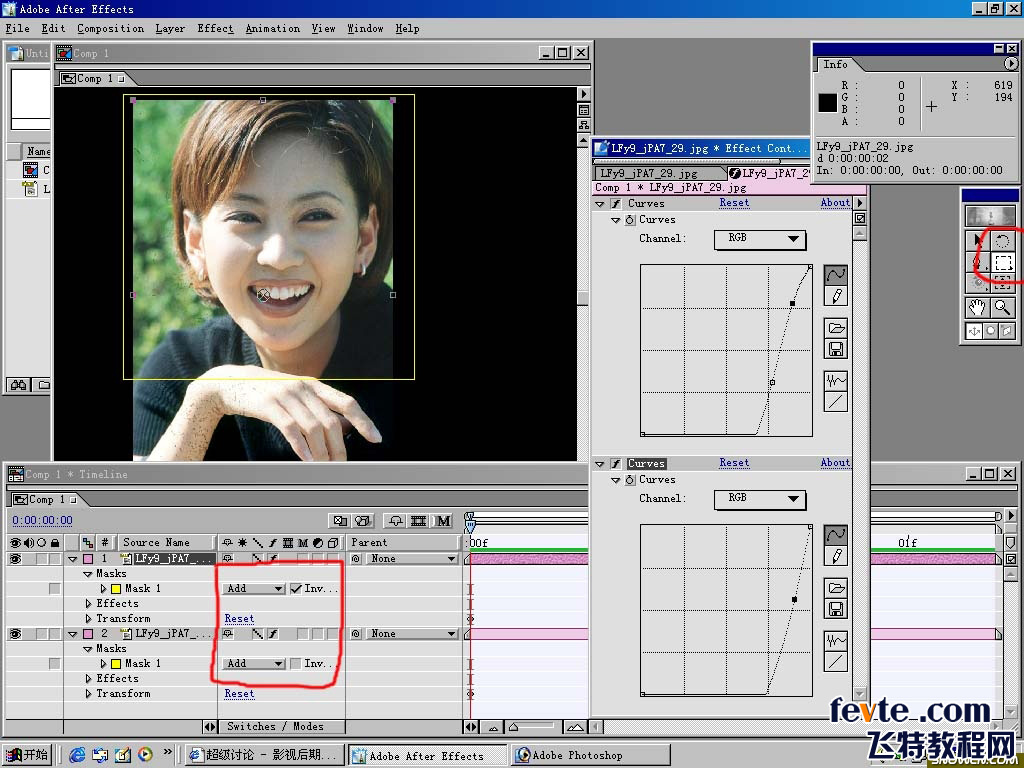Click About link on top Curves effect
The width and height of the screenshot is (1024, 768).
[835, 203]
